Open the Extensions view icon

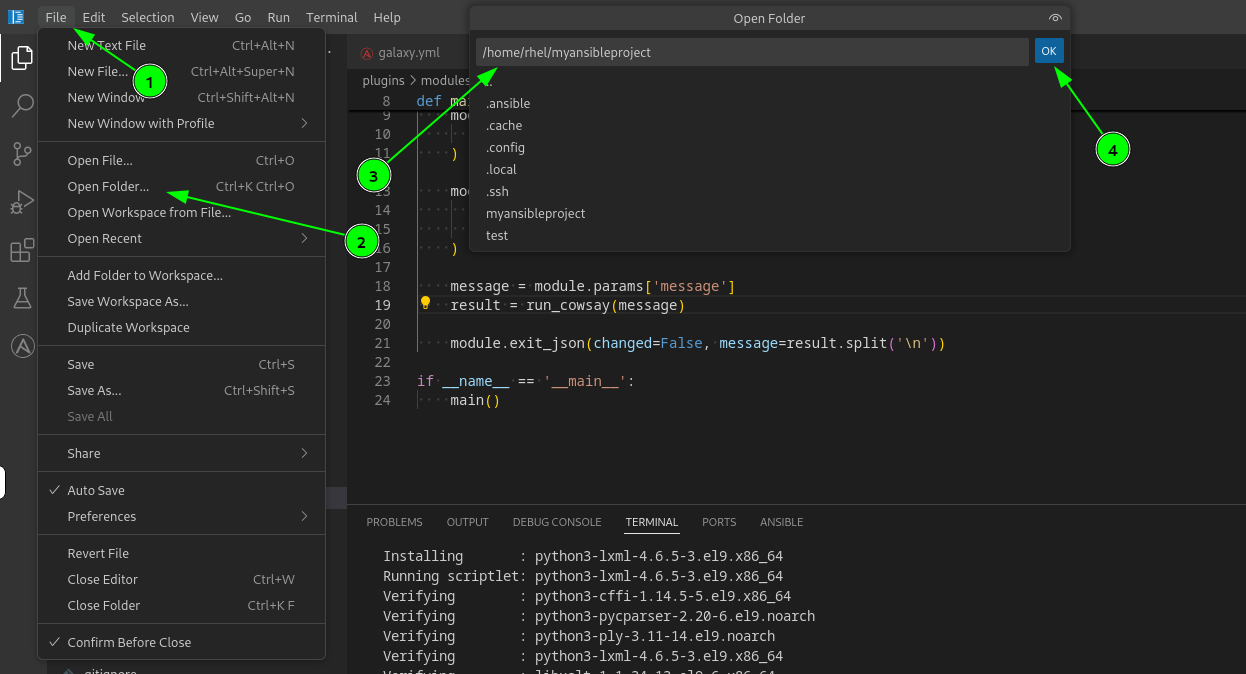22,250
